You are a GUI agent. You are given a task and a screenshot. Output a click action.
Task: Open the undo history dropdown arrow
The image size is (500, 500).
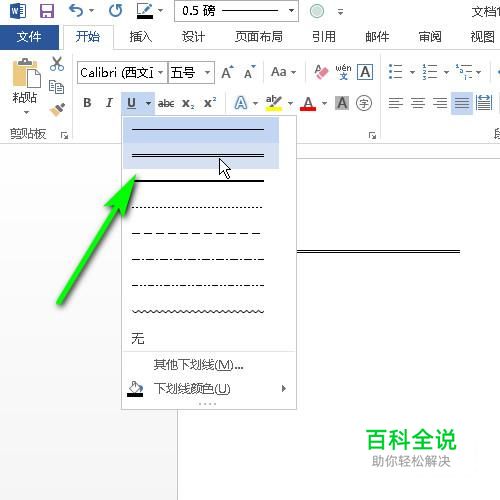[x=91, y=11]
